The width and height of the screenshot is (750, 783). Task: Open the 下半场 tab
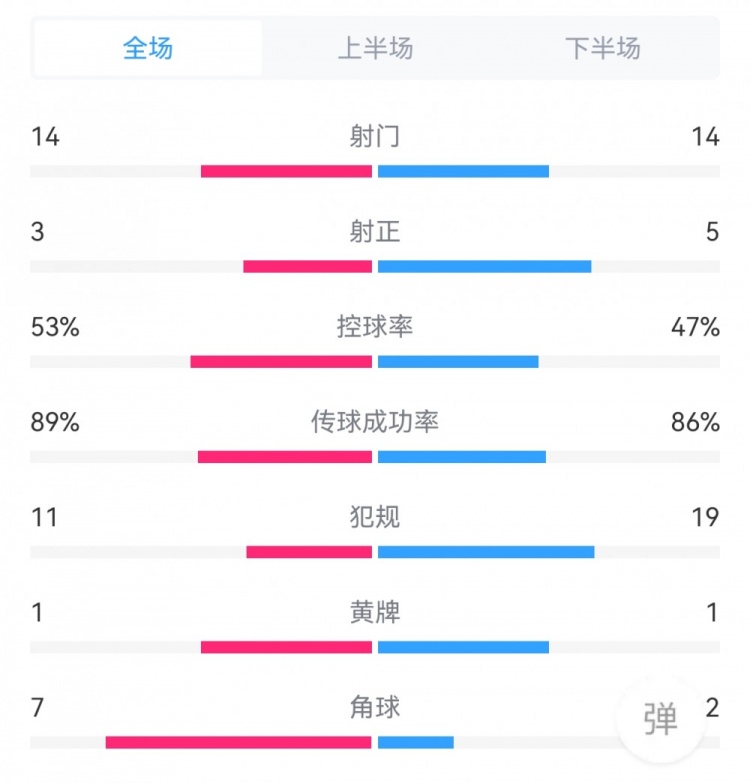click(602, 48)
